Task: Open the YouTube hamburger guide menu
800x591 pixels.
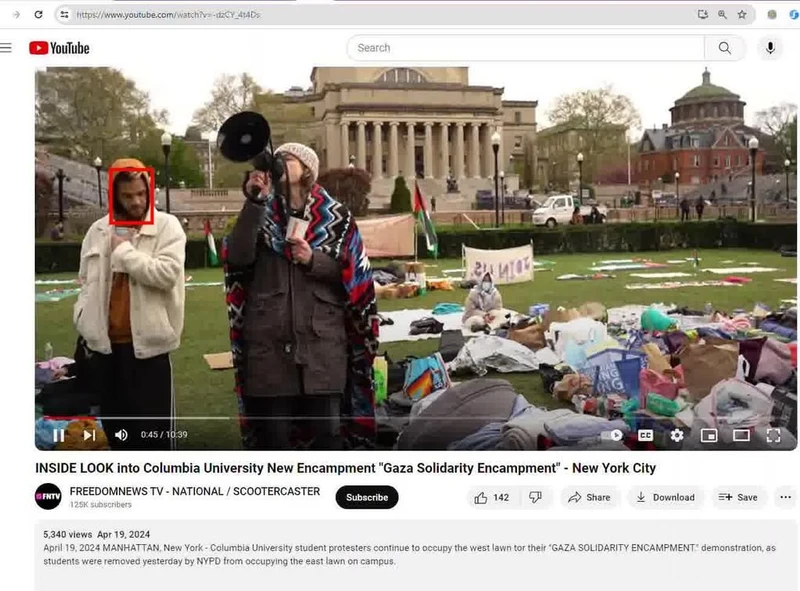Action: click(7, 48)
